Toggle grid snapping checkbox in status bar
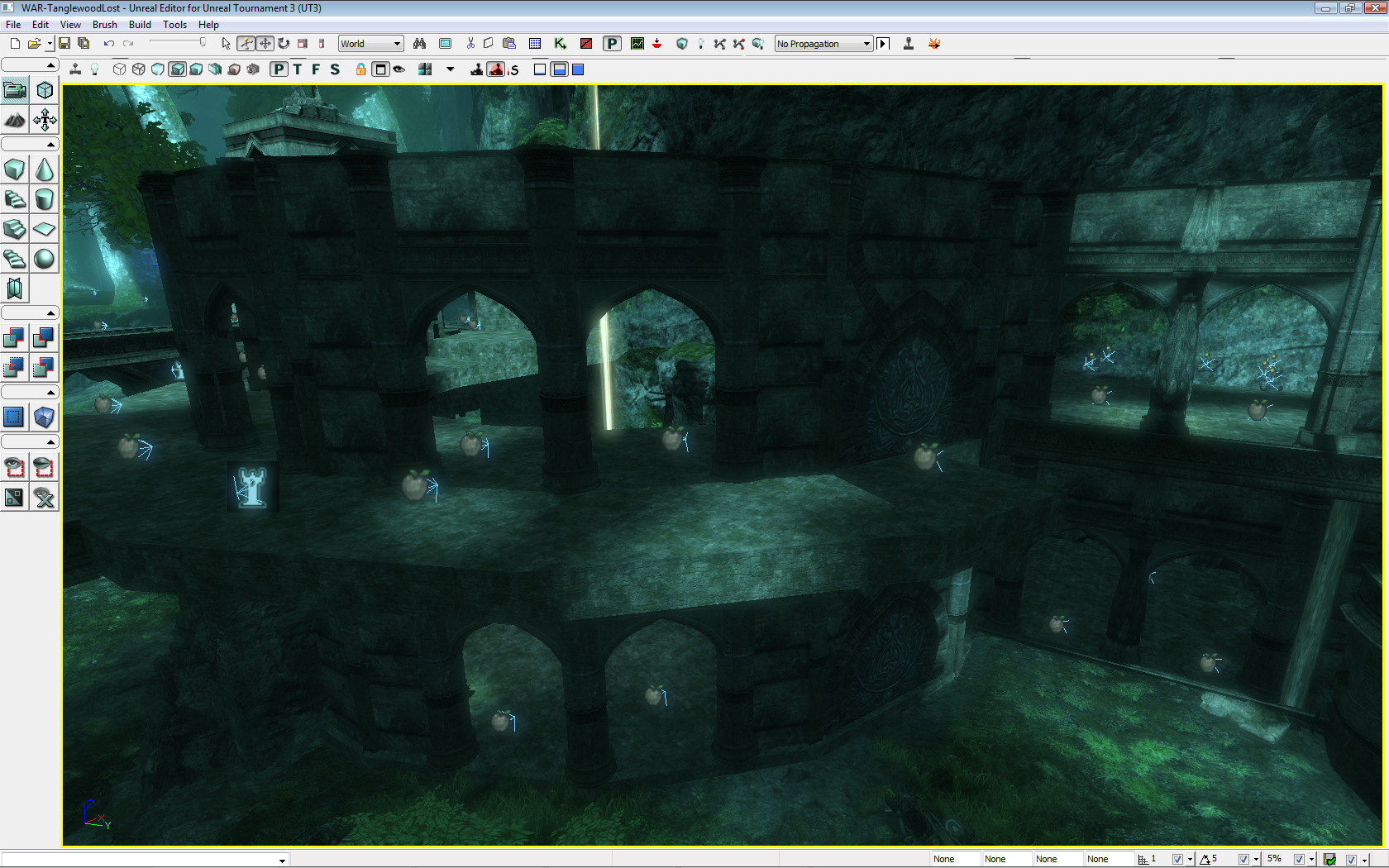Image resolution: width=1389 pixels, height=868 pixels. coord(1177,860)
